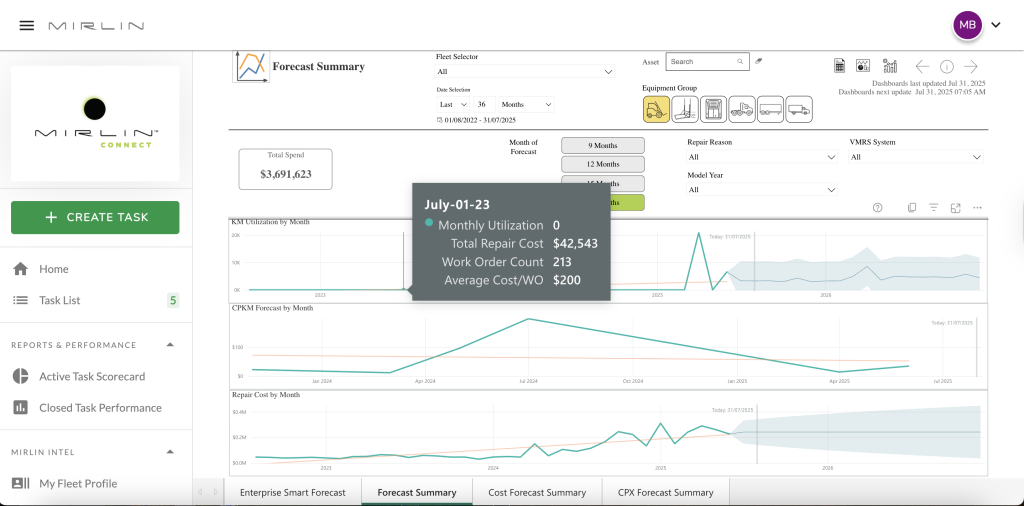Open the chart filter icon
Viewport: 1024px width, 506px height.
click(x=934, y=208)
